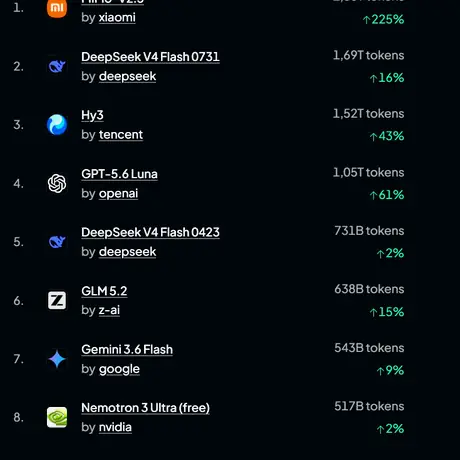Viewport: 460px width, 460px height.
Task: Click the DeepSeek whale icon in row 2
Action: [x=57, y=66]
